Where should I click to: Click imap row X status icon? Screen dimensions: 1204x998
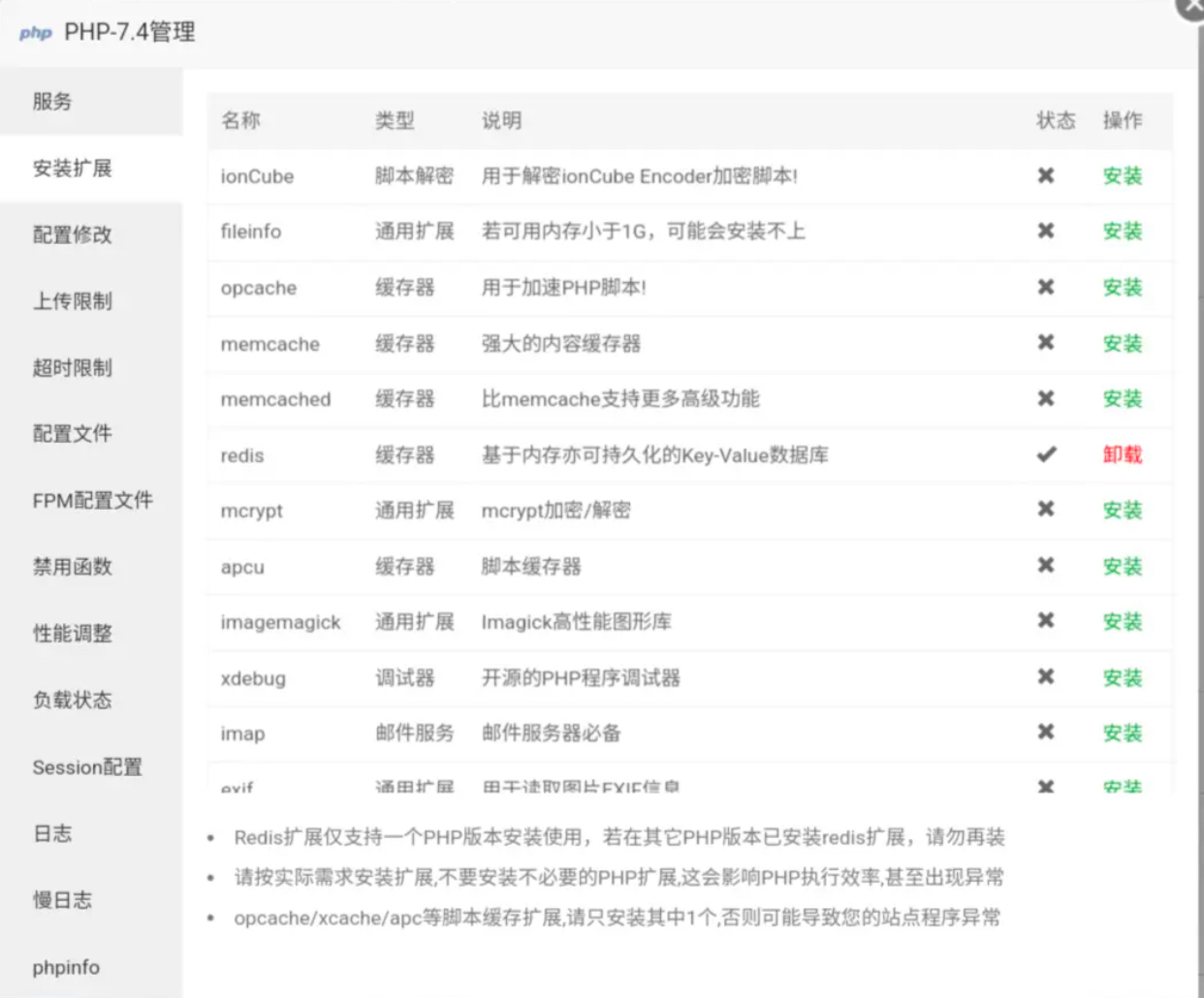tap(1046, 732)
